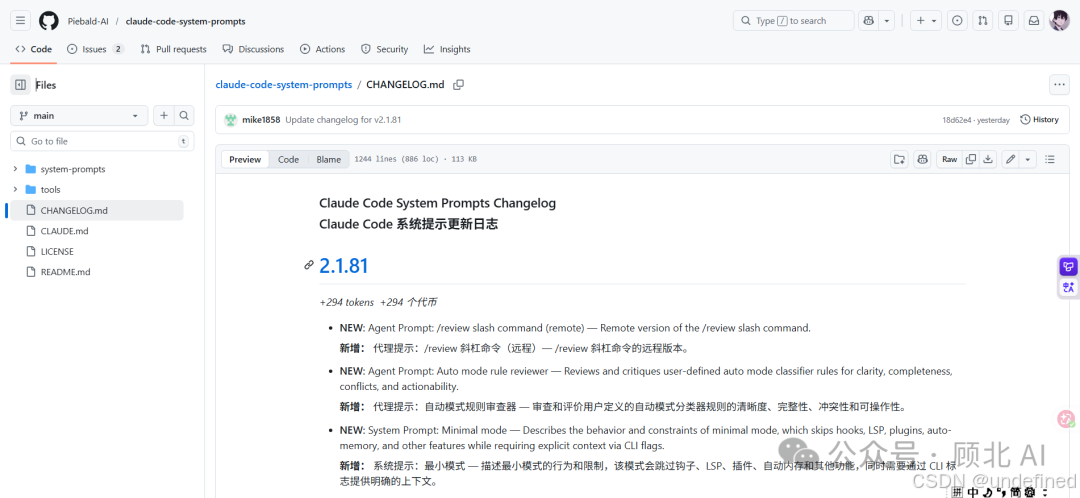1080x498 pixels.
Task: Download the raw file
Action: pyautogui.click(x=988, y=159)
